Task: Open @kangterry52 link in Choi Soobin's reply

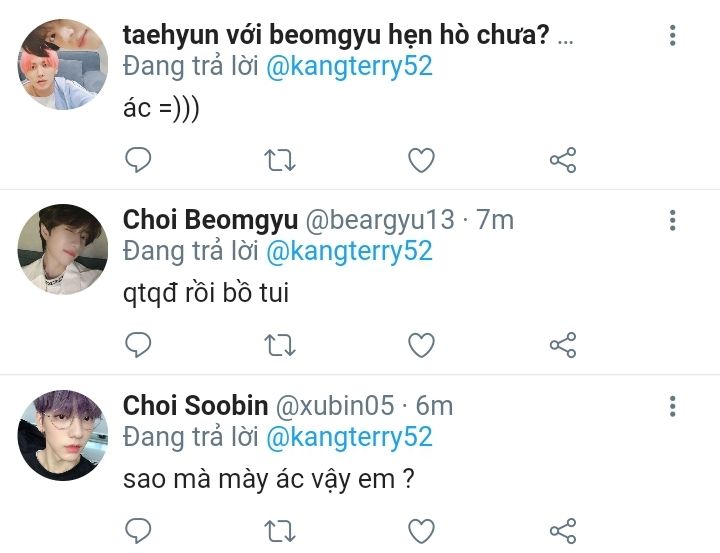Action: pyautogui.click(x=347, y=437)
